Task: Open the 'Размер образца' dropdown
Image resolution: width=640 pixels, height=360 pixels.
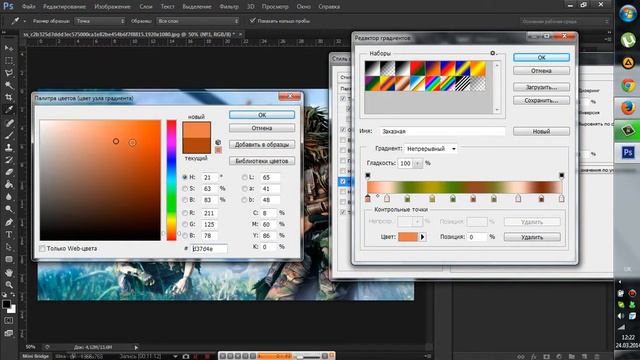Action: pos(100,21)
